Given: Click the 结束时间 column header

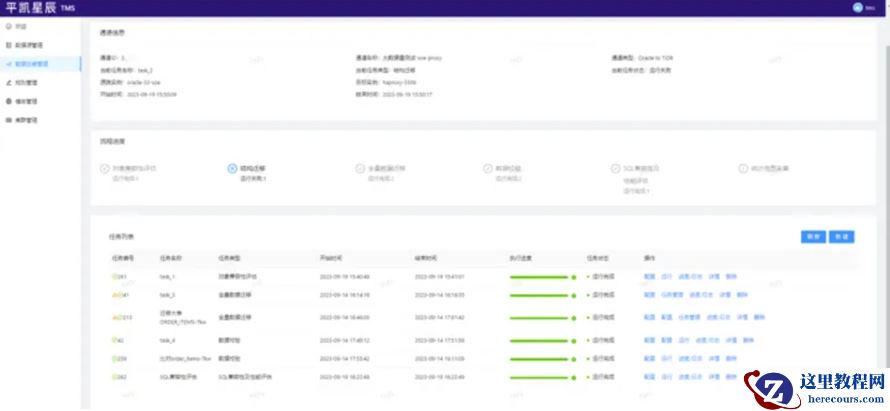Looking at the screenshot, I should point(426,258).
